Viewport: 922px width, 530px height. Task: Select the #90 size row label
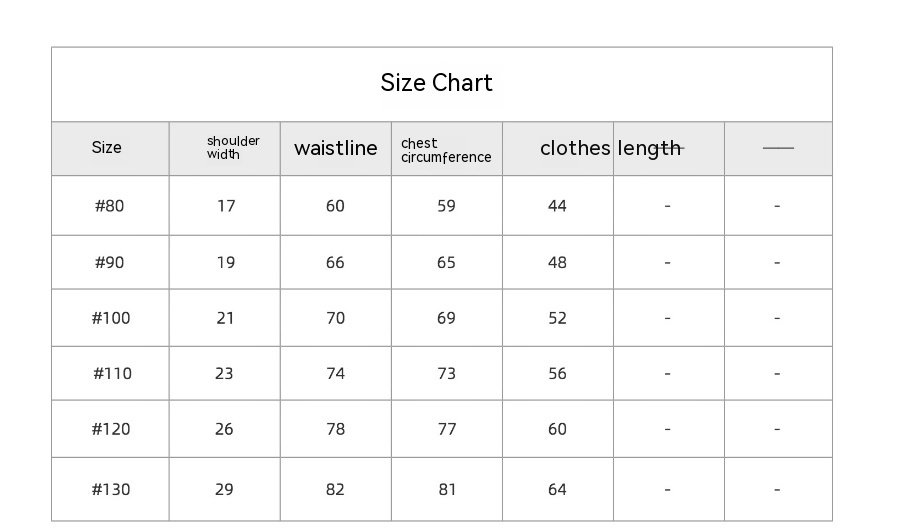(109, 263)
